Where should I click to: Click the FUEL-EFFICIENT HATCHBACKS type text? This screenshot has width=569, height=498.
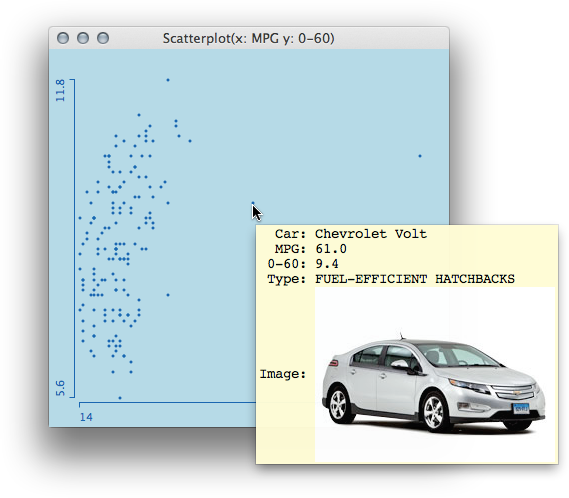[415, 279]
